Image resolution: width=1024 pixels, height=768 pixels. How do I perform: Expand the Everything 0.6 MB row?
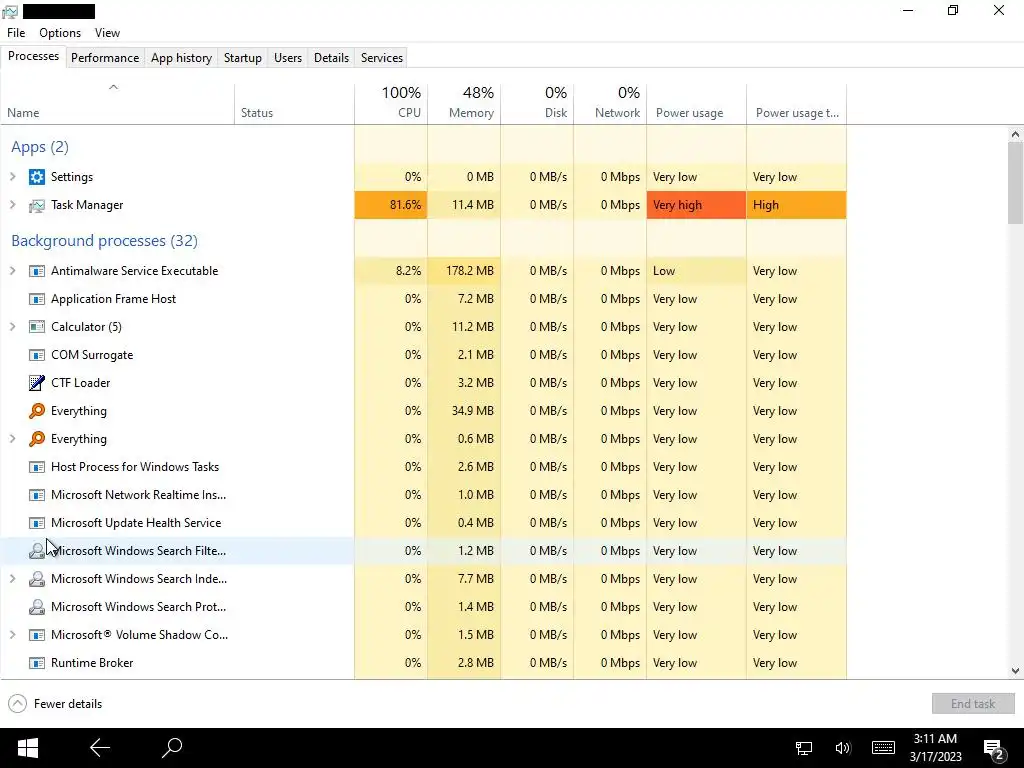(x=12, y=439)
